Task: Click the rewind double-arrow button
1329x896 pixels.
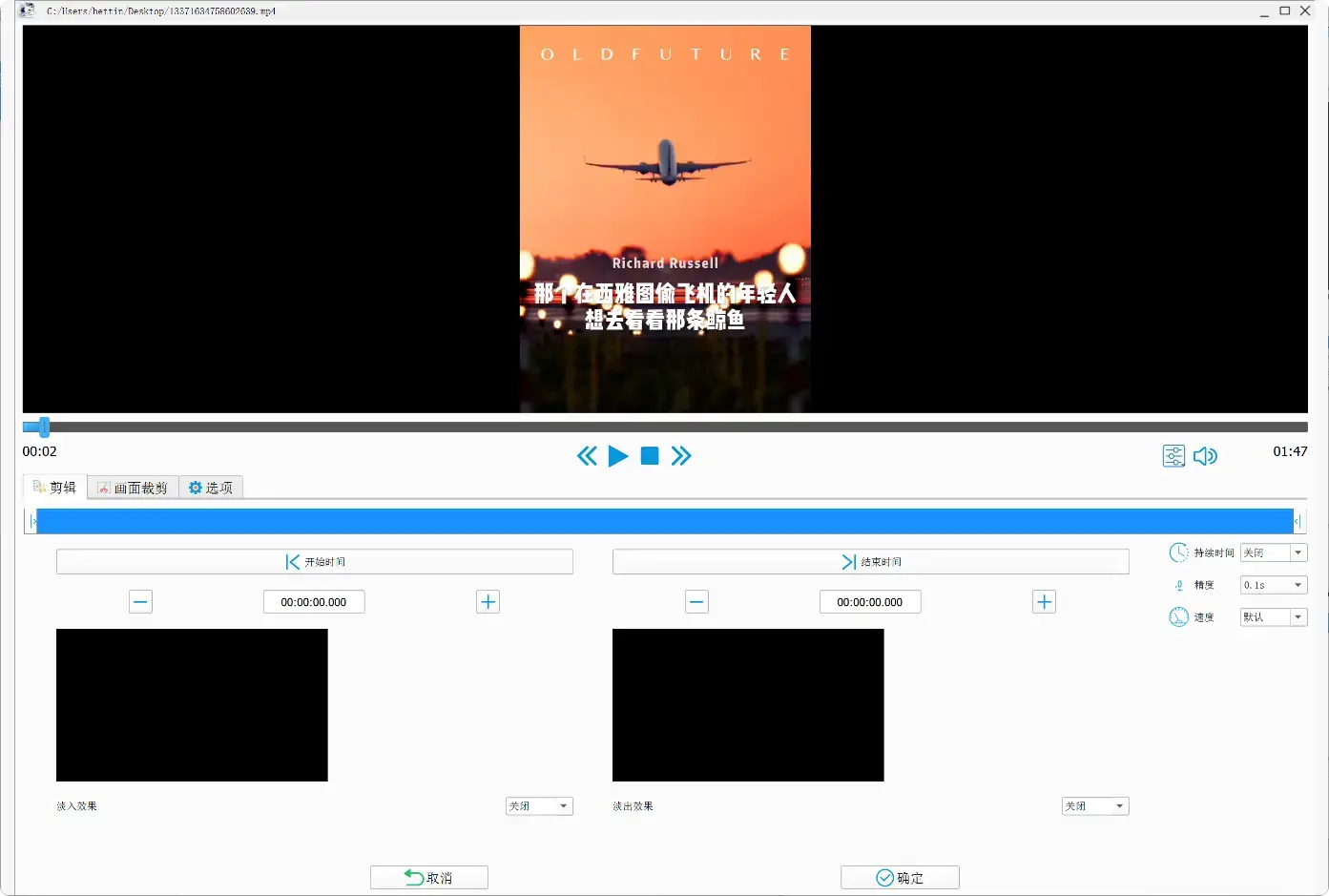Action: 587,456
